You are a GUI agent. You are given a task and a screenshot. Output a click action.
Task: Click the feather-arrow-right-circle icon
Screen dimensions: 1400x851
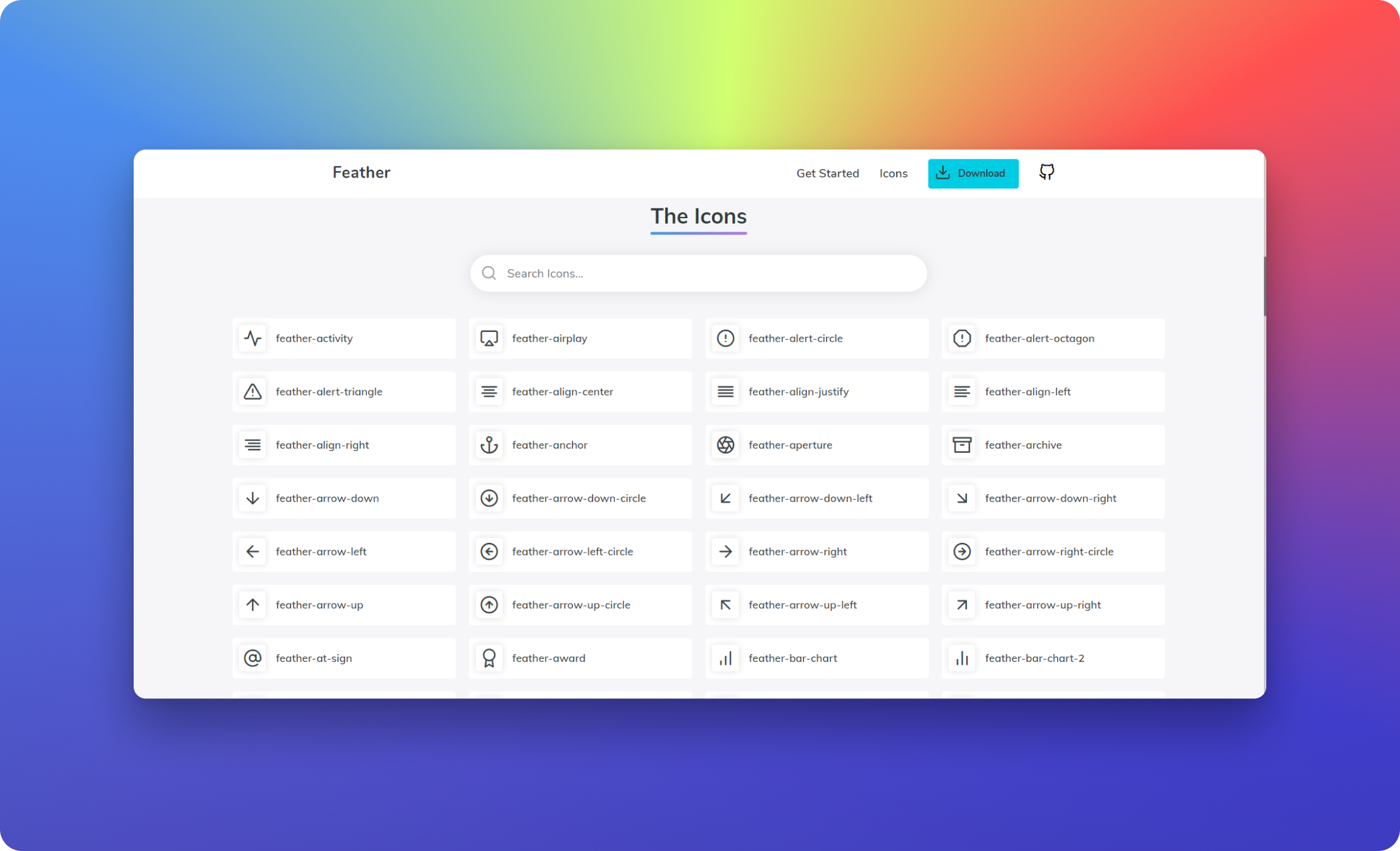[961, 551]
